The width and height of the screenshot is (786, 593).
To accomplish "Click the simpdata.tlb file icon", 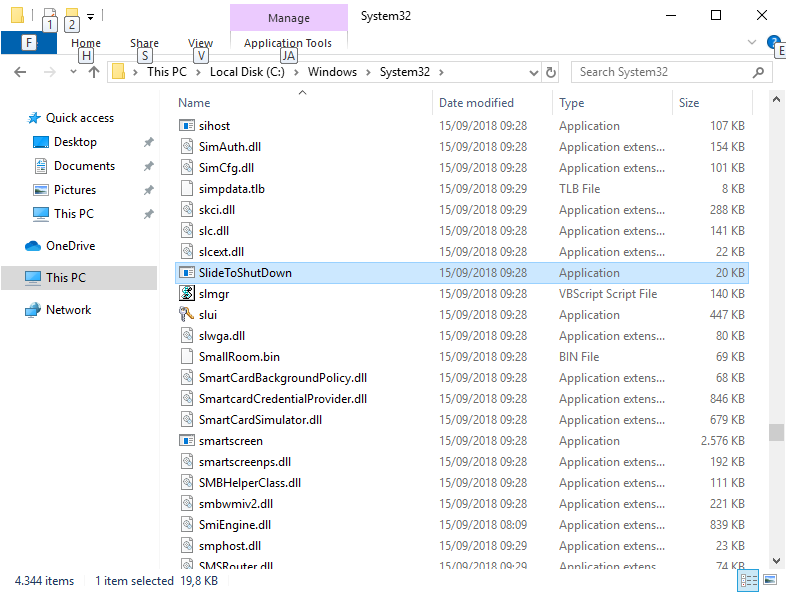I will [186, 188].
